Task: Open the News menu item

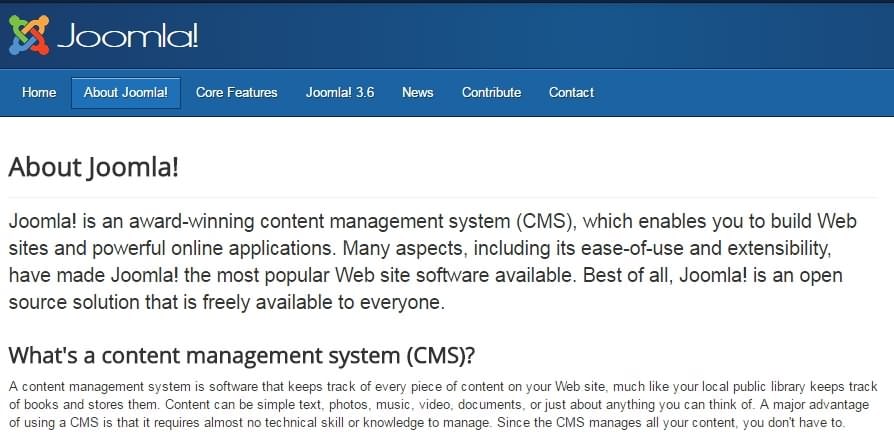Action: click(x=417, y=92)
